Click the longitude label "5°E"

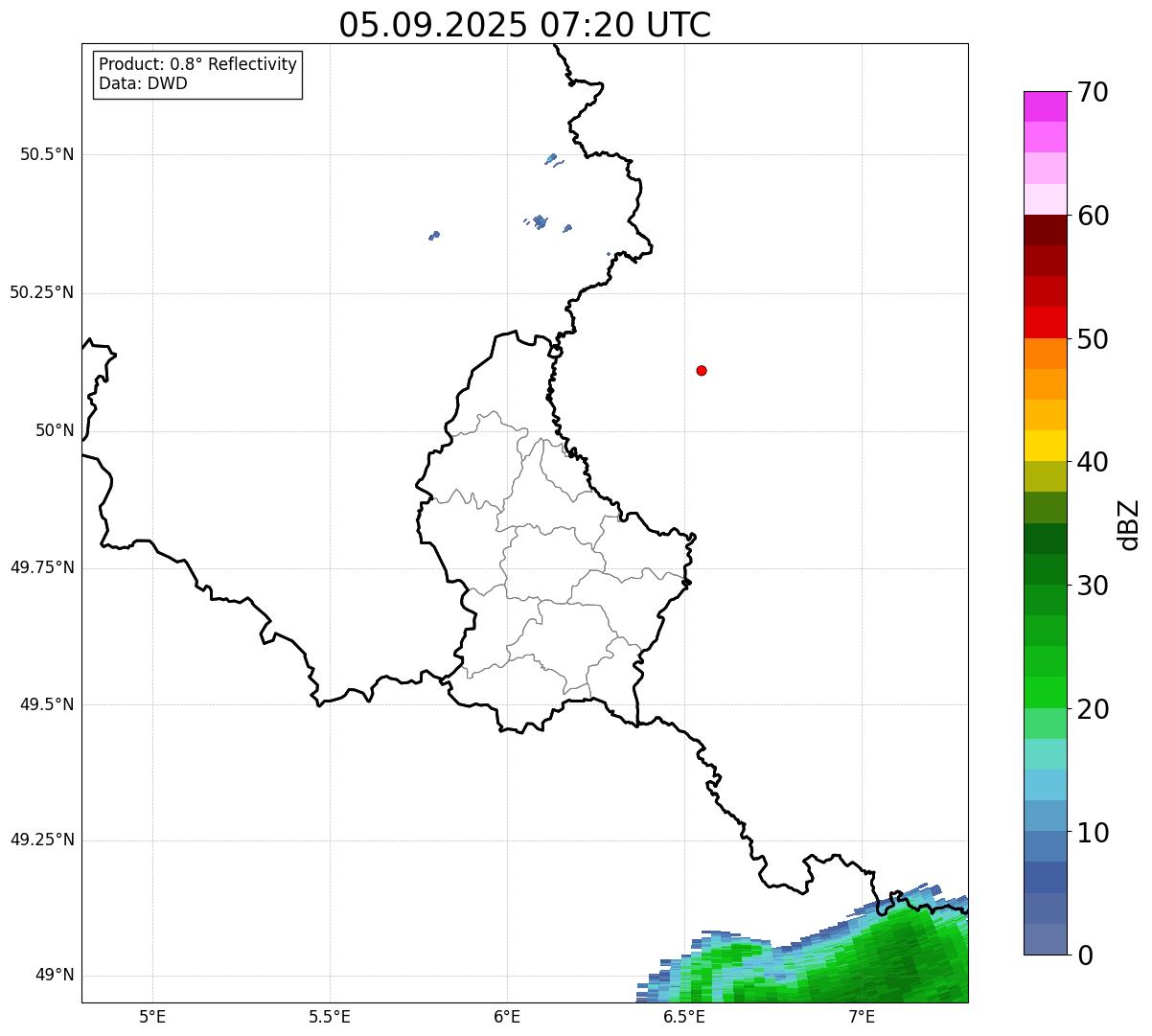point(152,1017)
